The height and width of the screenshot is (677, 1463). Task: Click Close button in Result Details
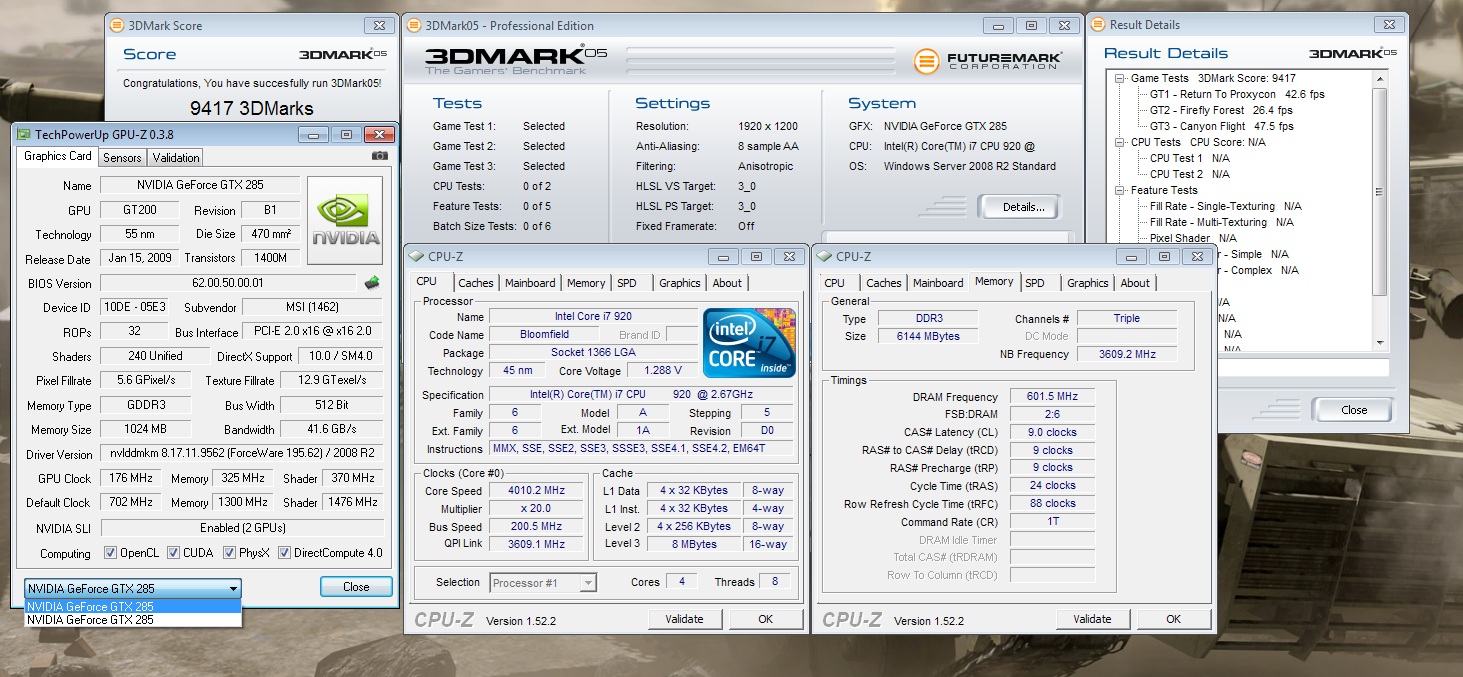1354,410
